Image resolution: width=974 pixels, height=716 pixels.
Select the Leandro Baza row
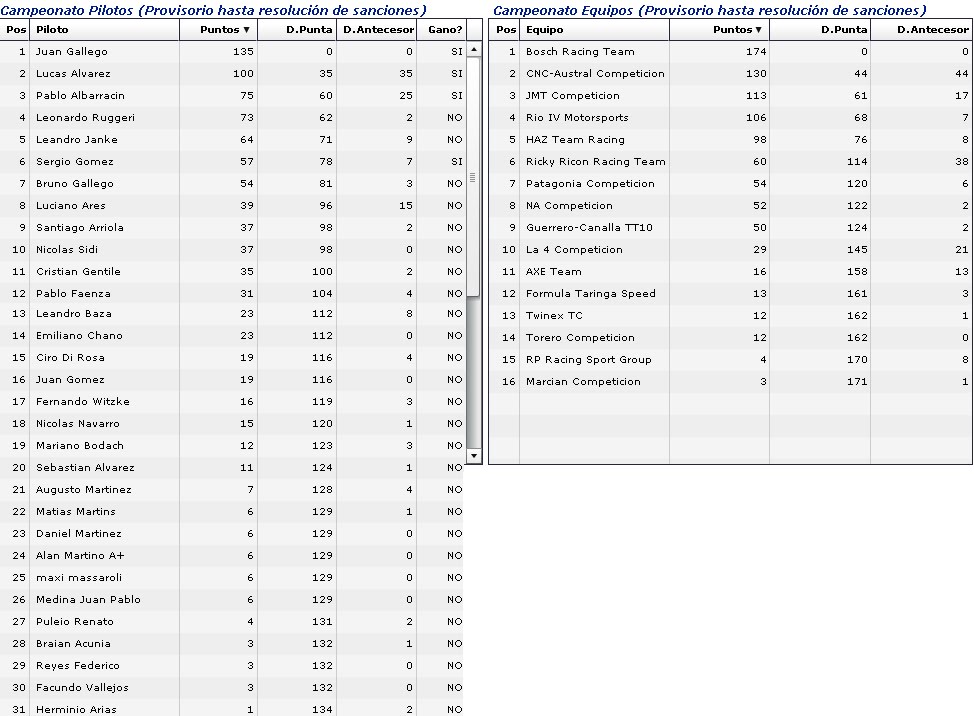pyautogui.click(x=232, y=314)
